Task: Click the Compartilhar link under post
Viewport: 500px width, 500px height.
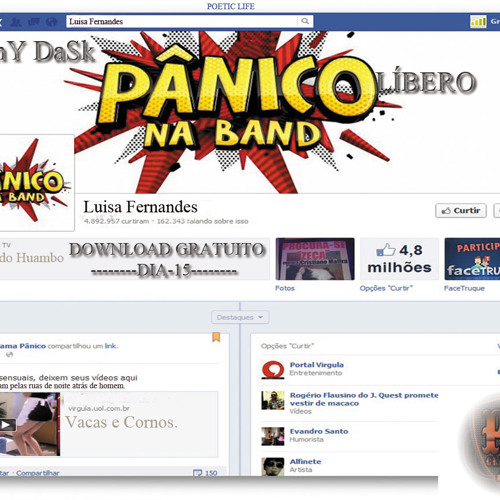Action: coord(38,473)
